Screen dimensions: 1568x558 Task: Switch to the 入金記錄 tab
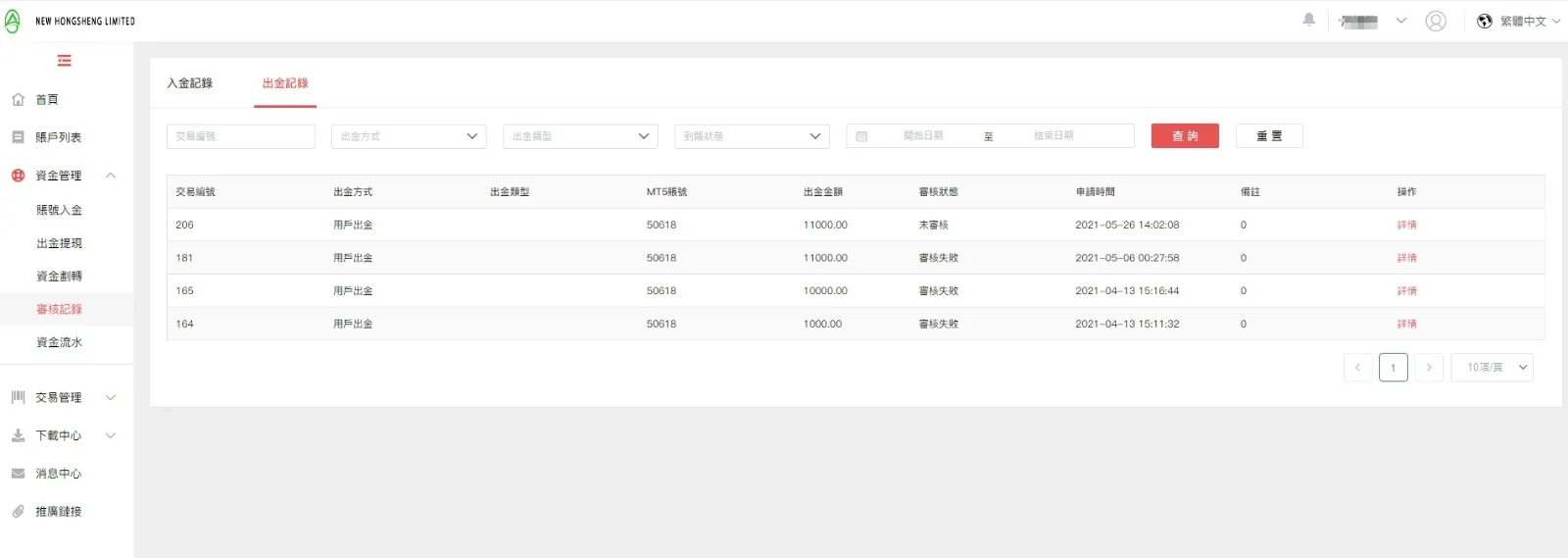[x=190, y=83]
